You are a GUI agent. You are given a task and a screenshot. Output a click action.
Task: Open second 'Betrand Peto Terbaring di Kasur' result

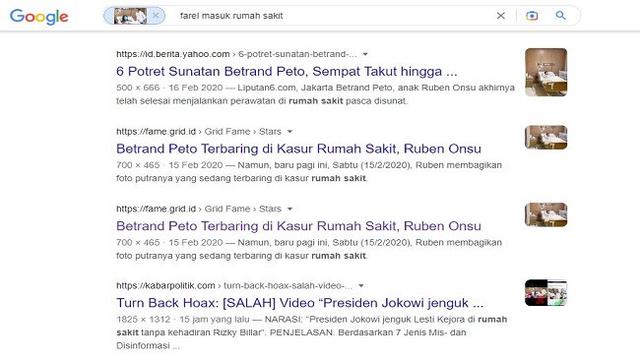(298, 226)
